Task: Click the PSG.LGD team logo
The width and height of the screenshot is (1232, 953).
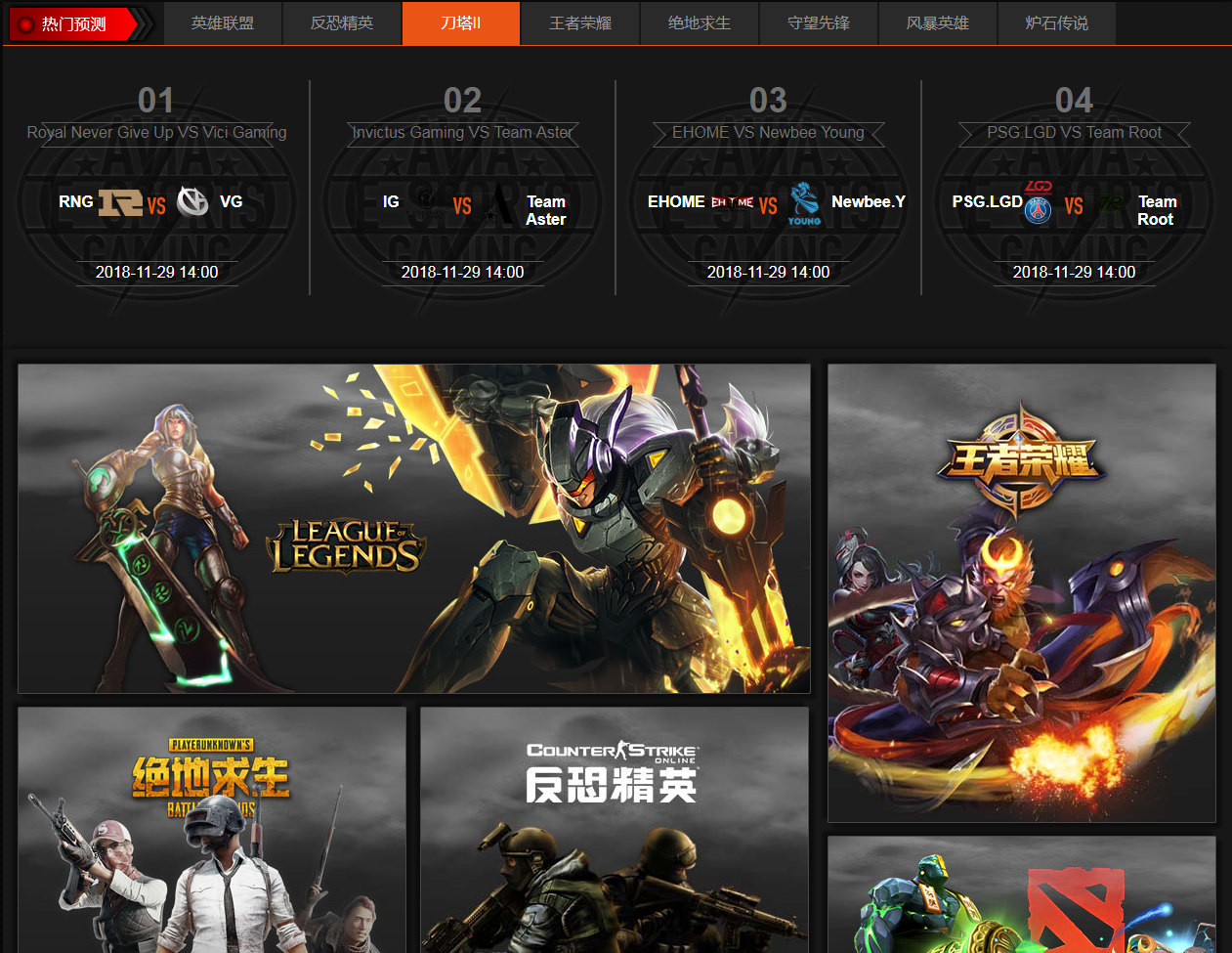Action: (x=1038, y=202)
